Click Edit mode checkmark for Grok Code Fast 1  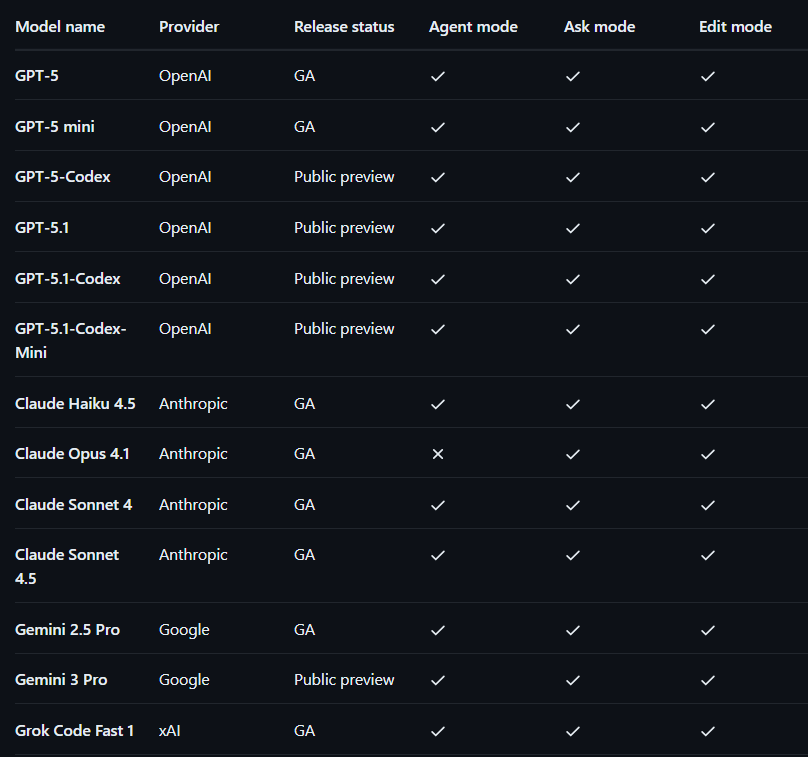707,731
